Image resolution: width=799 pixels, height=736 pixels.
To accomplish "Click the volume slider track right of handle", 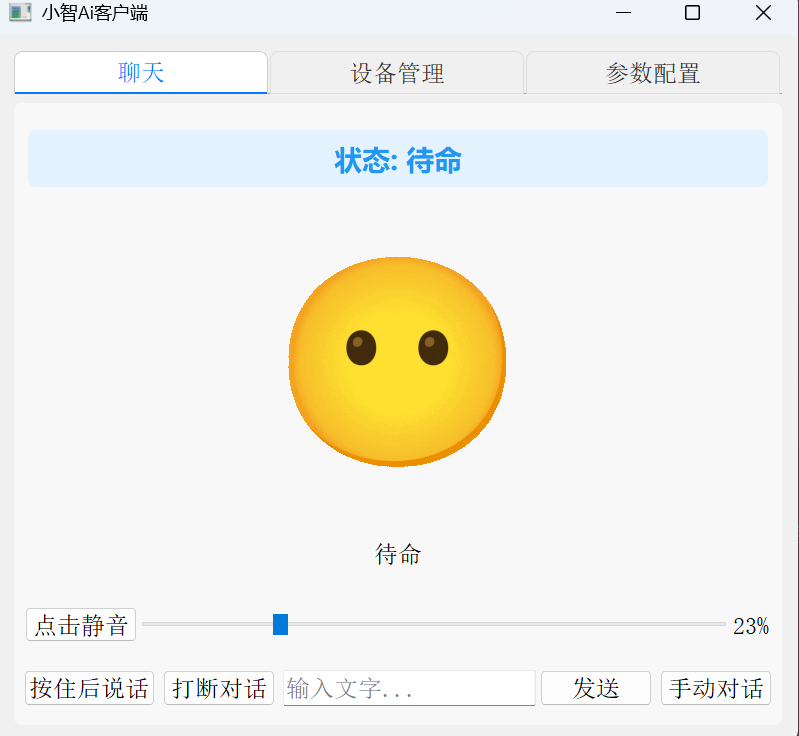I will tap(500, 625).
